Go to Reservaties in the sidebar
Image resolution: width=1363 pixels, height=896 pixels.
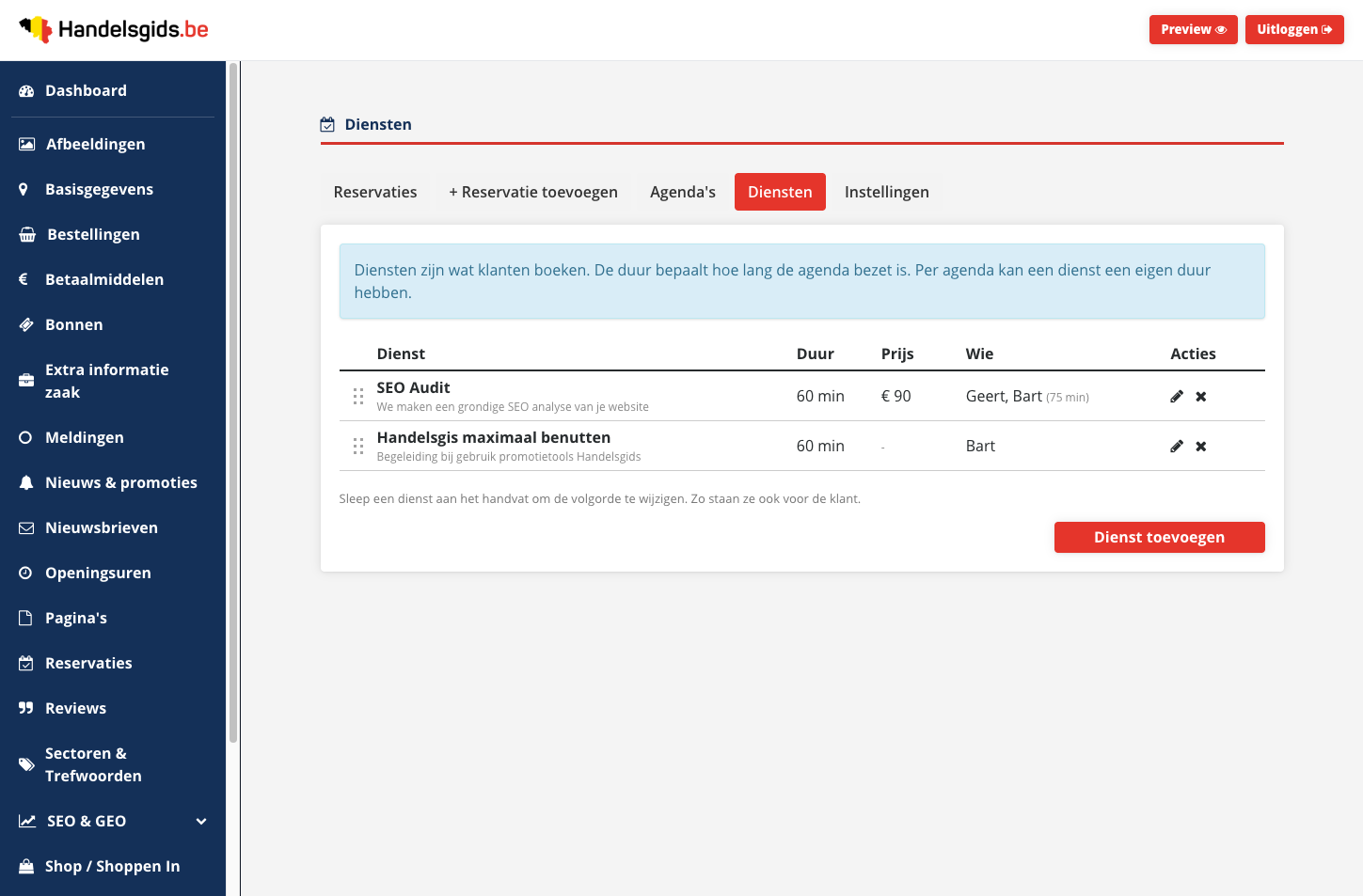click(113, 663)
